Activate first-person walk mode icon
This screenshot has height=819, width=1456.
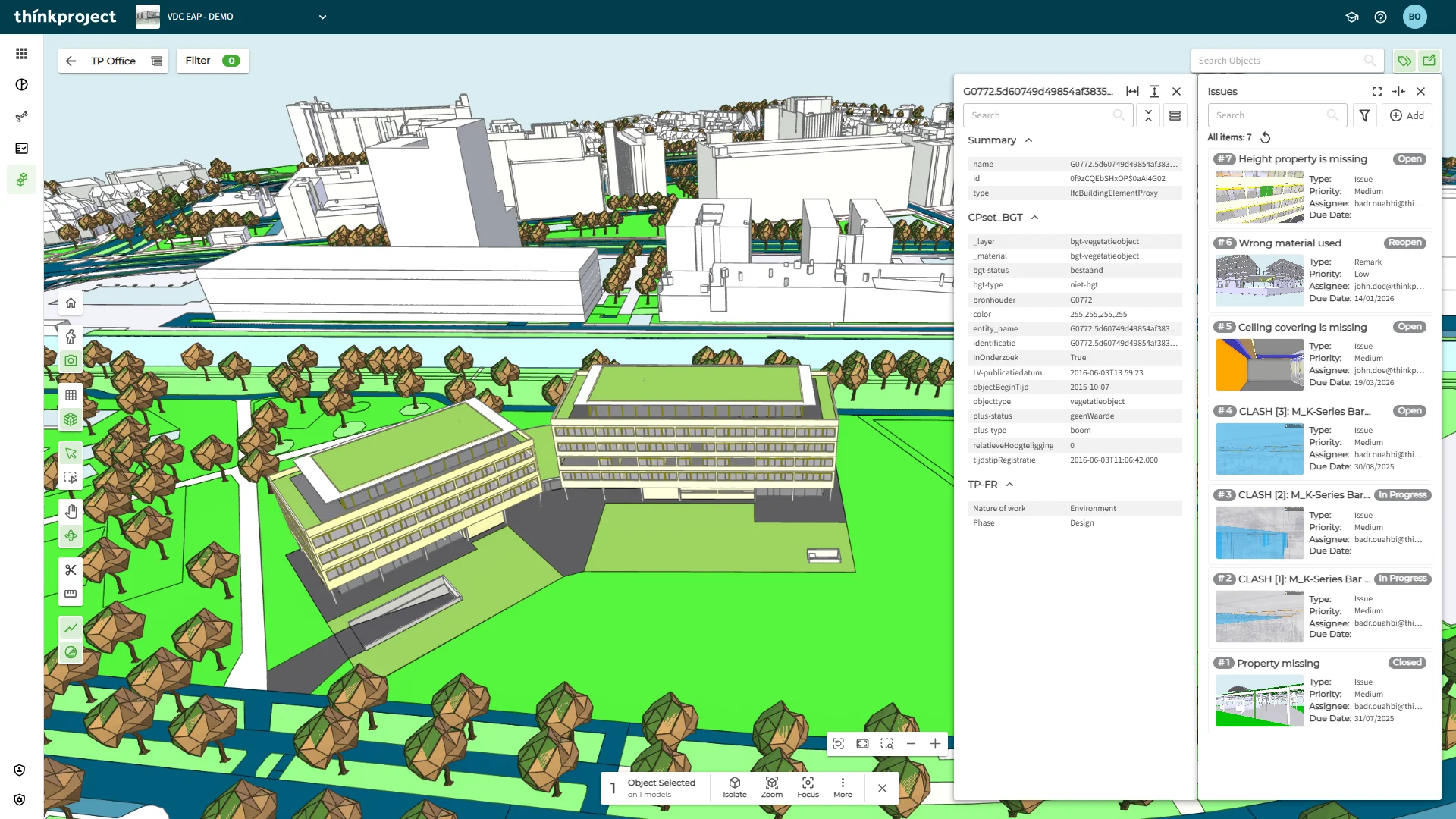71,336
